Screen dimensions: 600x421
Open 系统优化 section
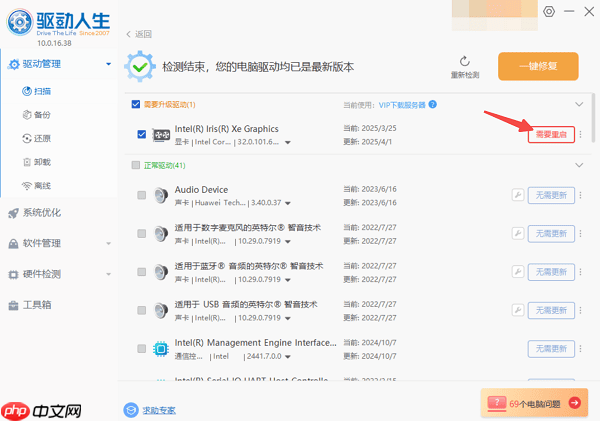[34, 213]
